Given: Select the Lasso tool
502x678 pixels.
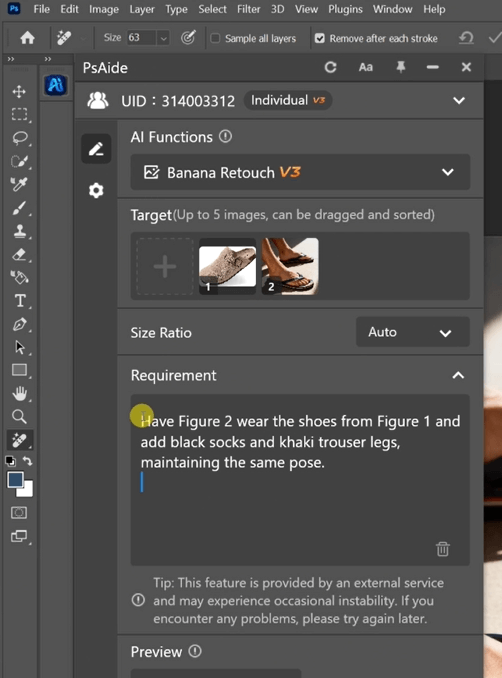Looking at the screenshot, I should pos(20,138).
